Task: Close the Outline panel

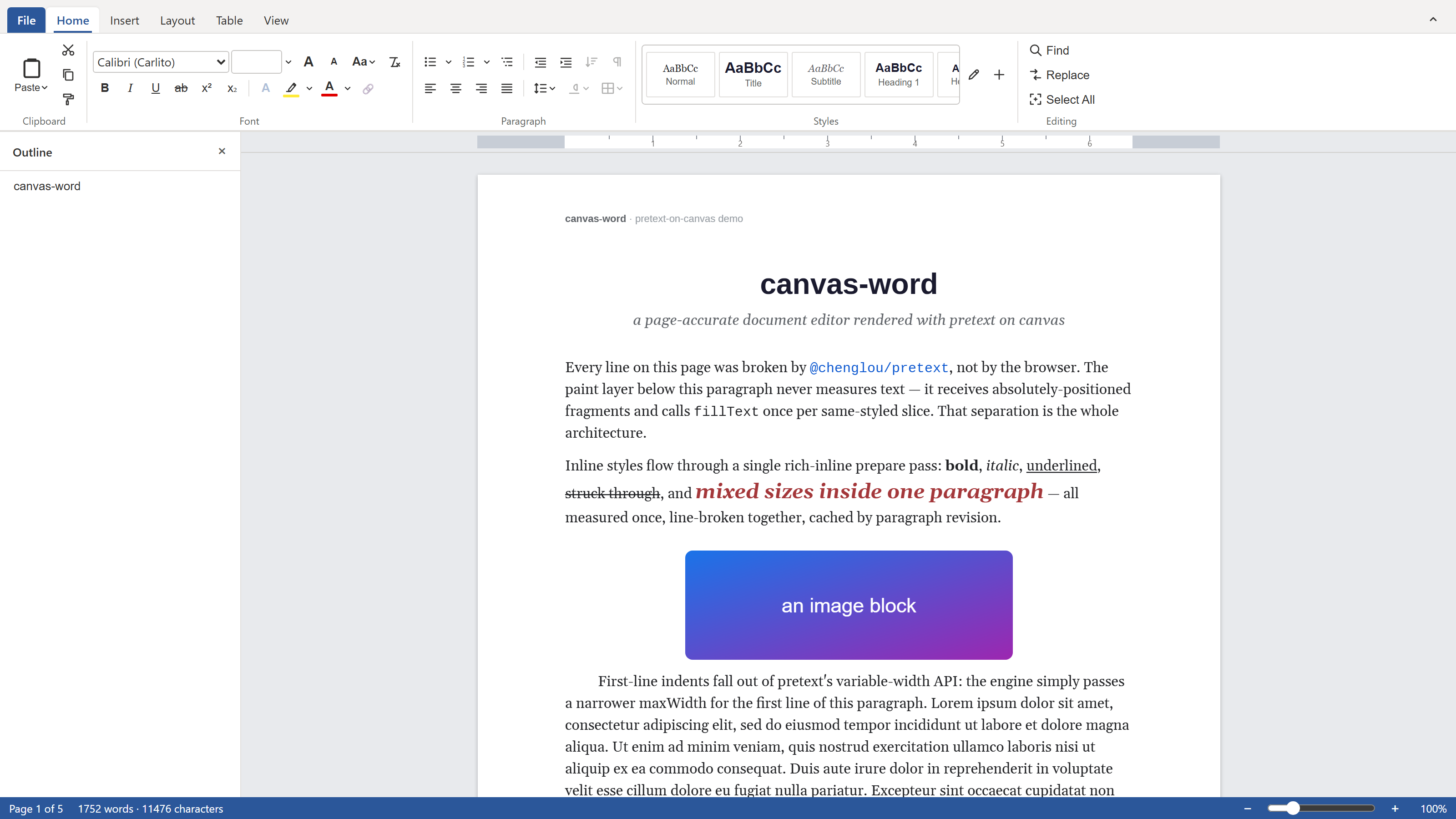Action: (x=222, y=151)
